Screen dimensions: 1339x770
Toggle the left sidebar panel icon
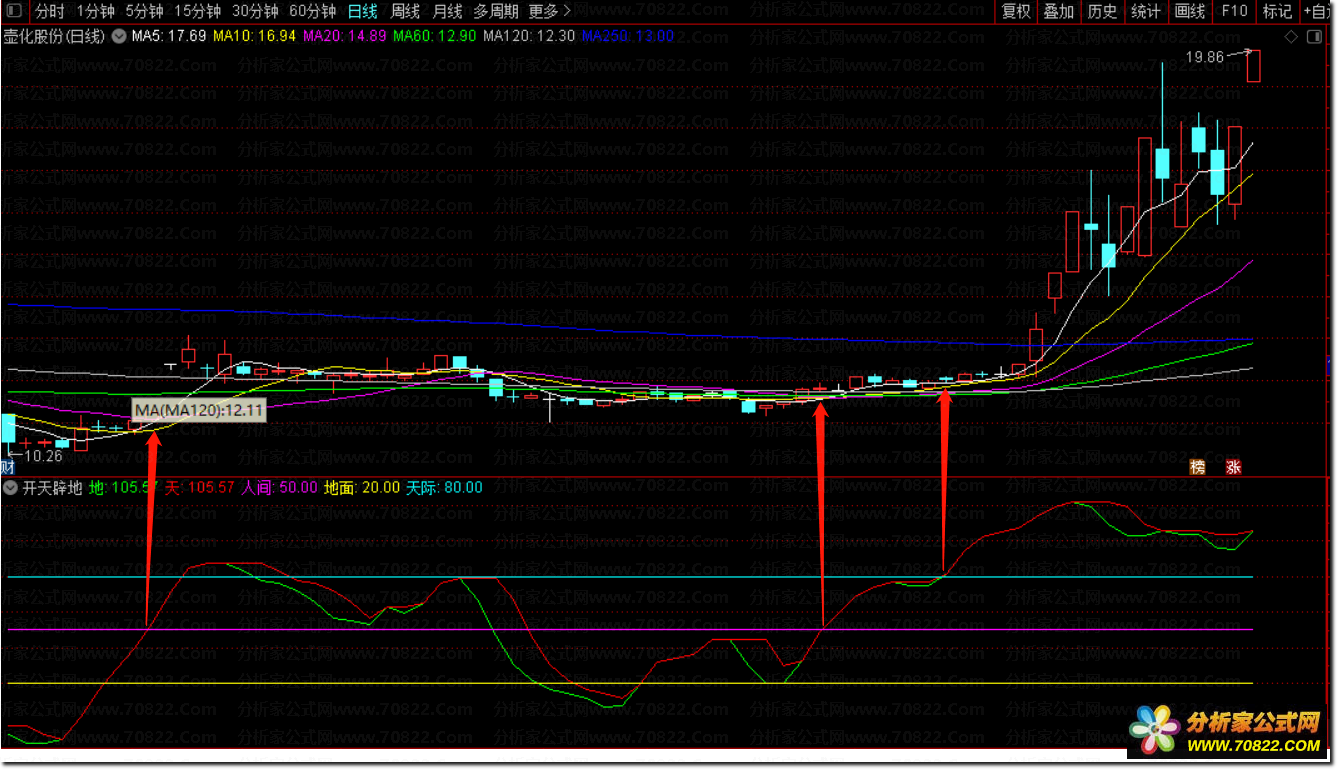pyautogui.click(x=14, y=12)
